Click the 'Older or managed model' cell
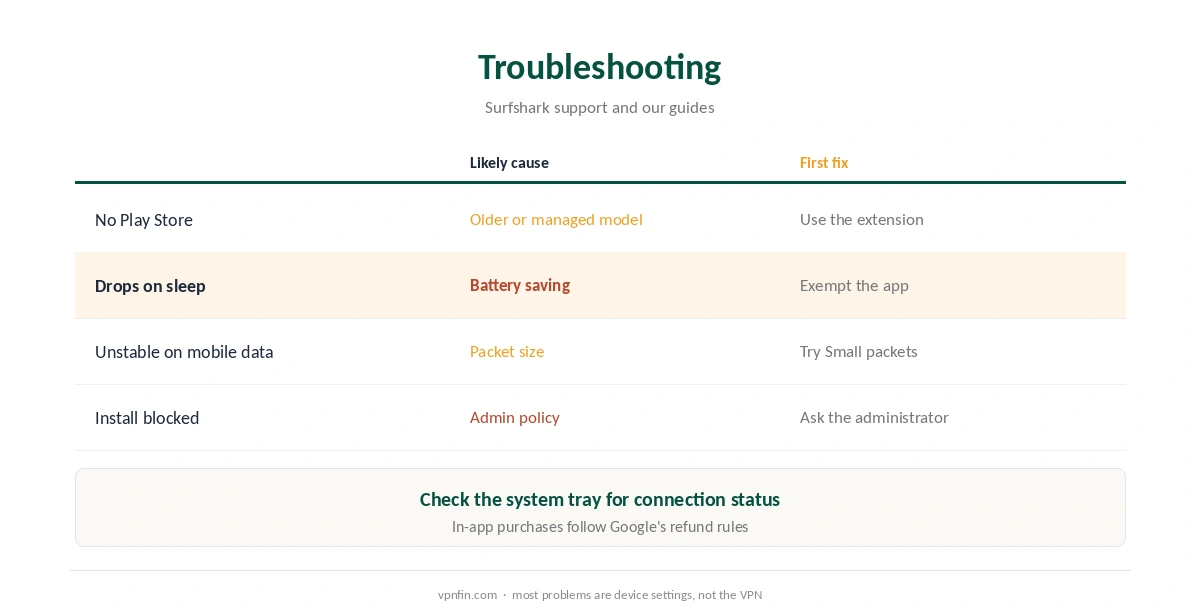Image resolution: width=1200 pixels, height=614 pixels. (x=556, y=220)
